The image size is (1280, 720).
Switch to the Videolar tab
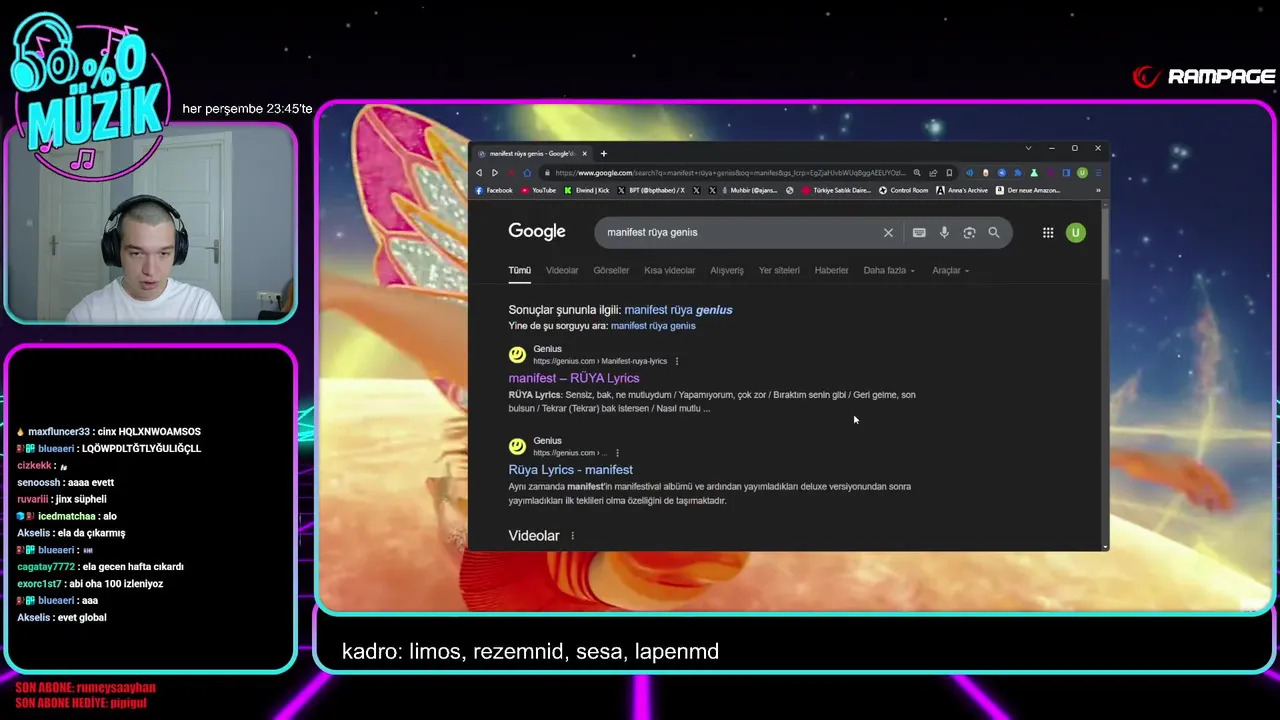tap(562, 270)
